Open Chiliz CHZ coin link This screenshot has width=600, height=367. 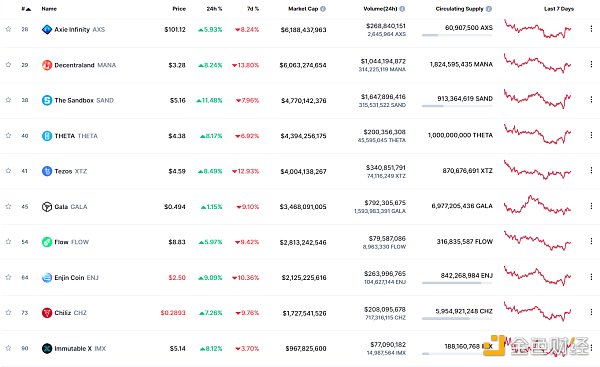point(70,313)
